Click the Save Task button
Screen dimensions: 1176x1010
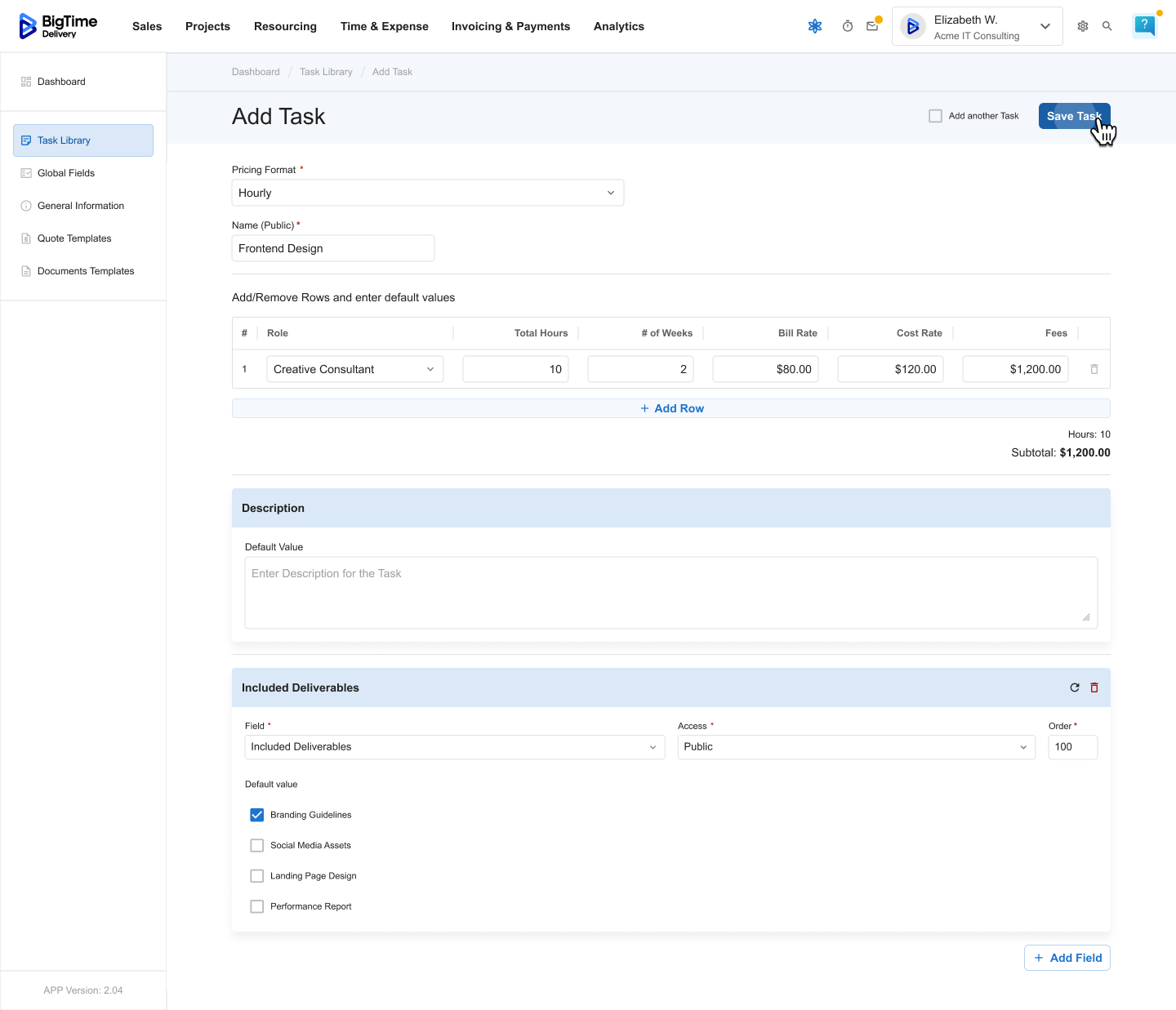pyautogui.click(x=1073, y=116)
